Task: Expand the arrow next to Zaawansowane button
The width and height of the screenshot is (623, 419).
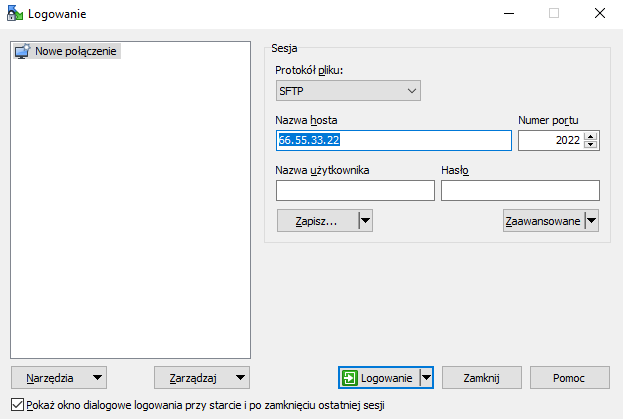Action: (x=591, y=220)
